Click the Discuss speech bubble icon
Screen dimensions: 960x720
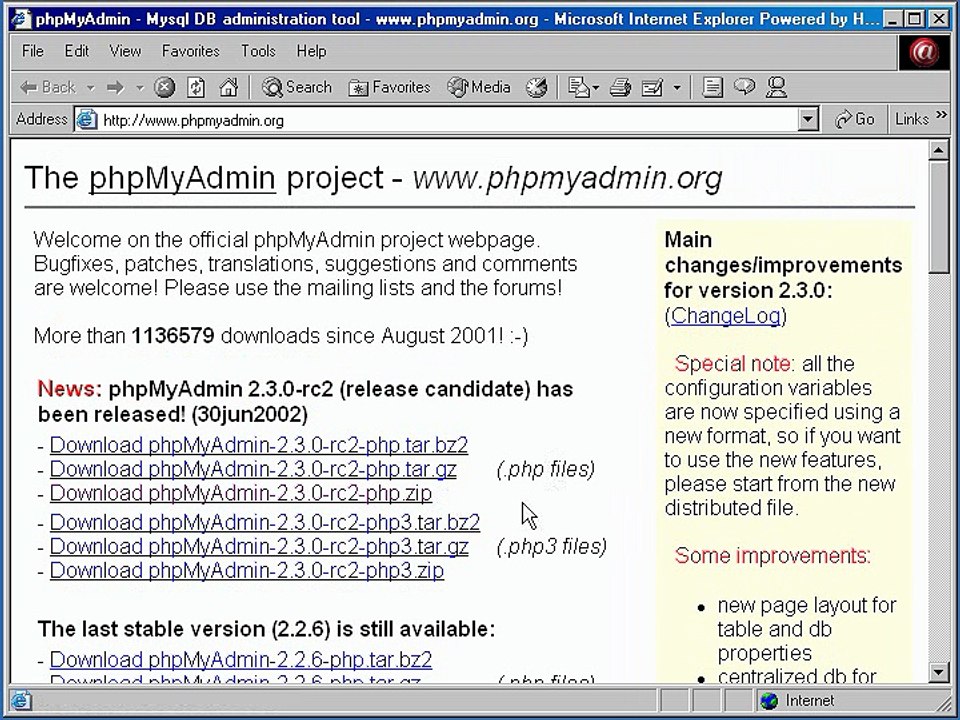pyautogui.click(x=744, y=87)
